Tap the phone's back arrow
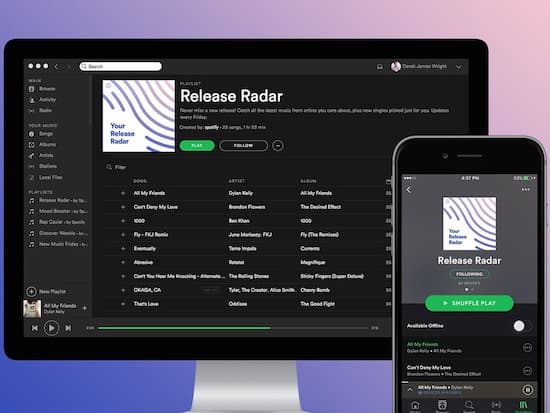Screen dimensions: 550x413 pos(408,190)
